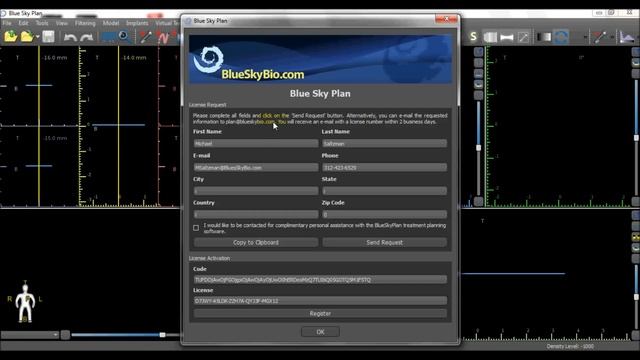This screenshot has width=640, height=360.
Task: Click the Density Level status text
Action: [570, 347]
